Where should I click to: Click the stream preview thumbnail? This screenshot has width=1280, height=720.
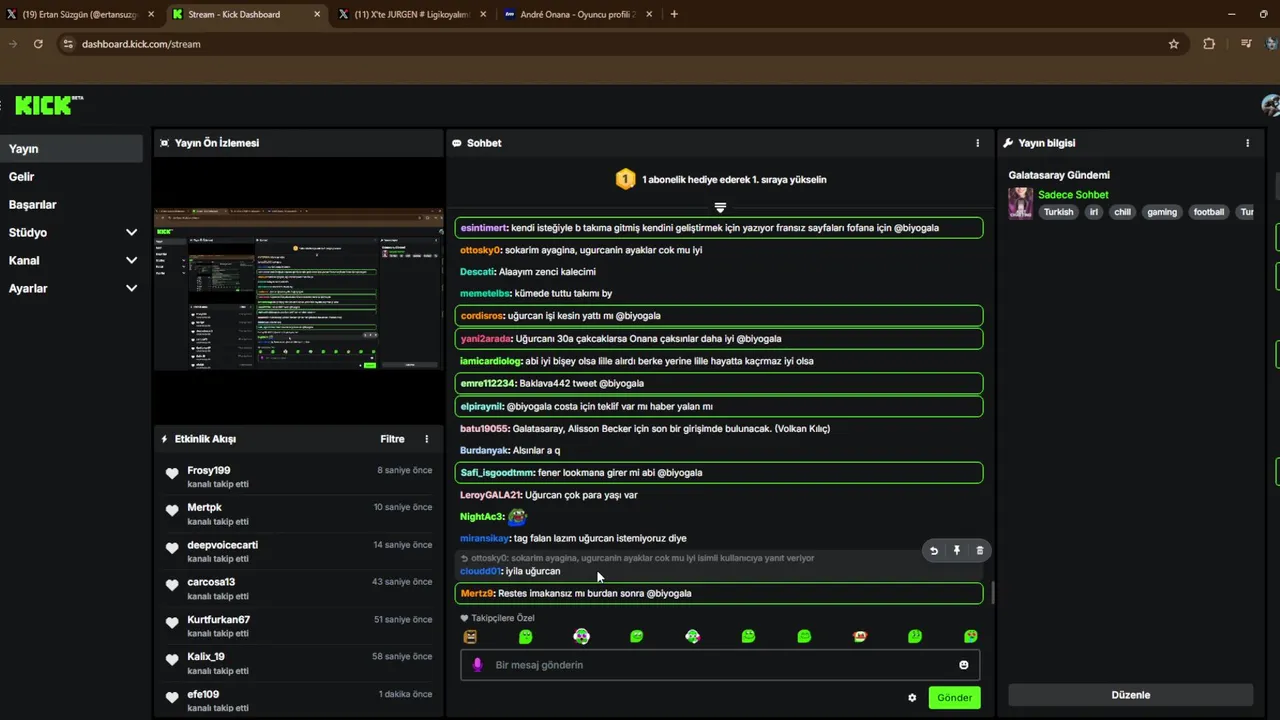pos(298,290)
